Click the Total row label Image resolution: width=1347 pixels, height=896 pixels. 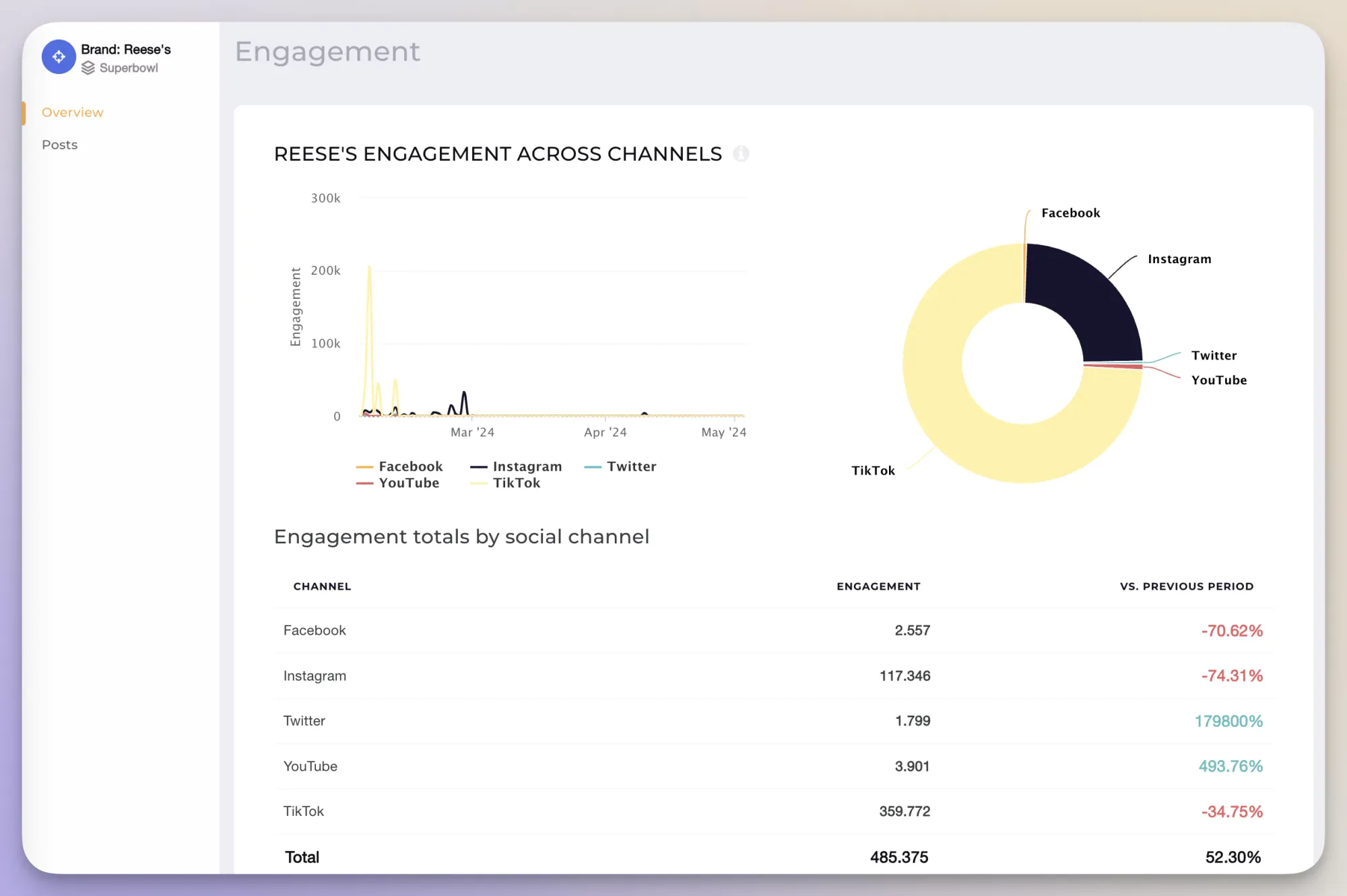click(x=302, y=857)
